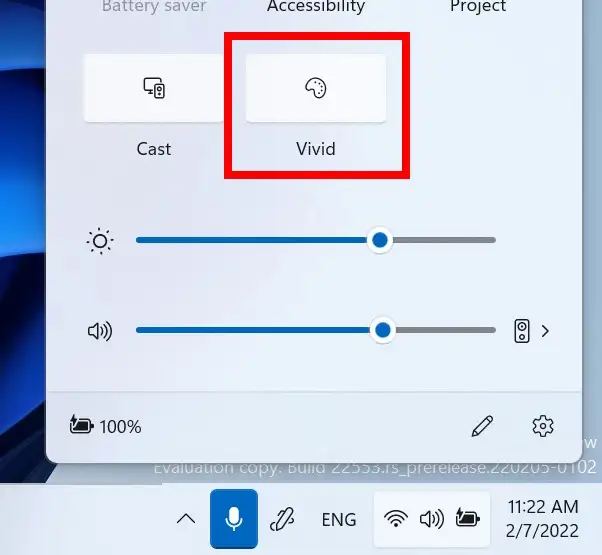Click the blue microphone icon in taskbar
Screen dimensions: 602x555
[234, 519]
